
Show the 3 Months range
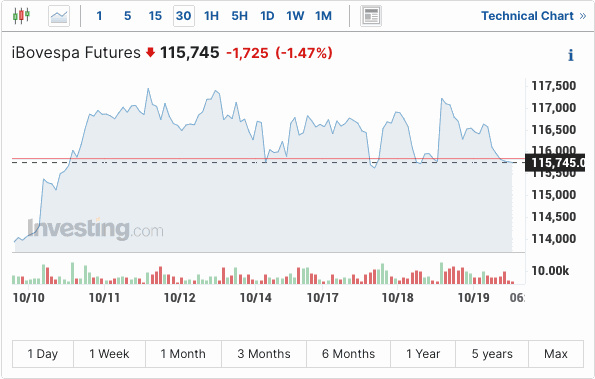coord(264,354)
